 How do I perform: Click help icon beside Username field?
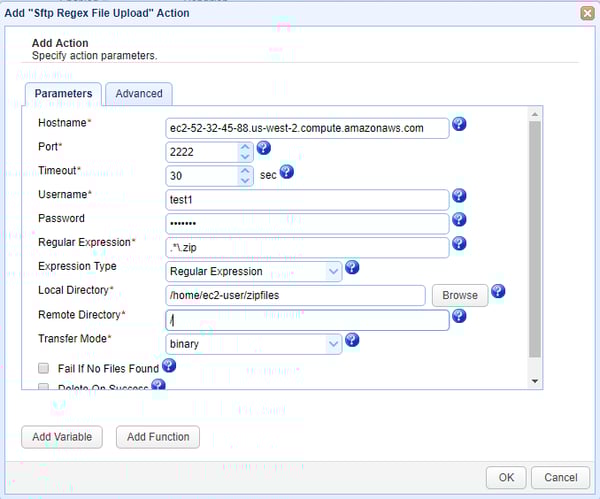click(459, 196)
